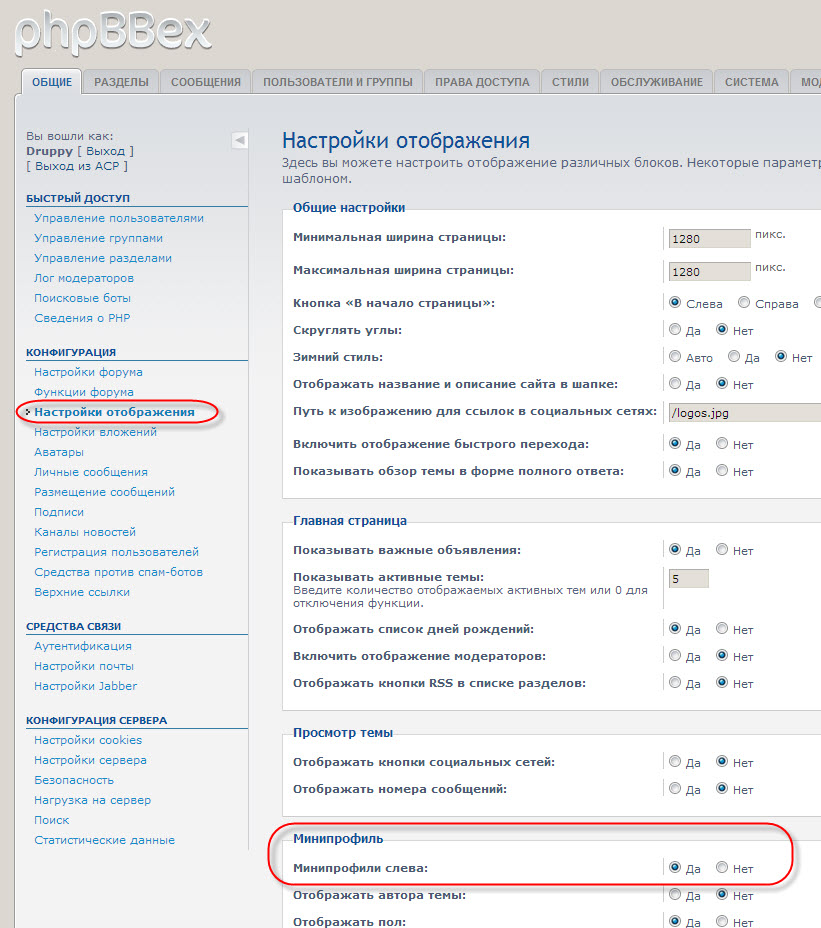The image size is (821, 928).
Task: Open Настройки вложений in the sidebar
Action: pyautogui.click(x=95, y=432)
